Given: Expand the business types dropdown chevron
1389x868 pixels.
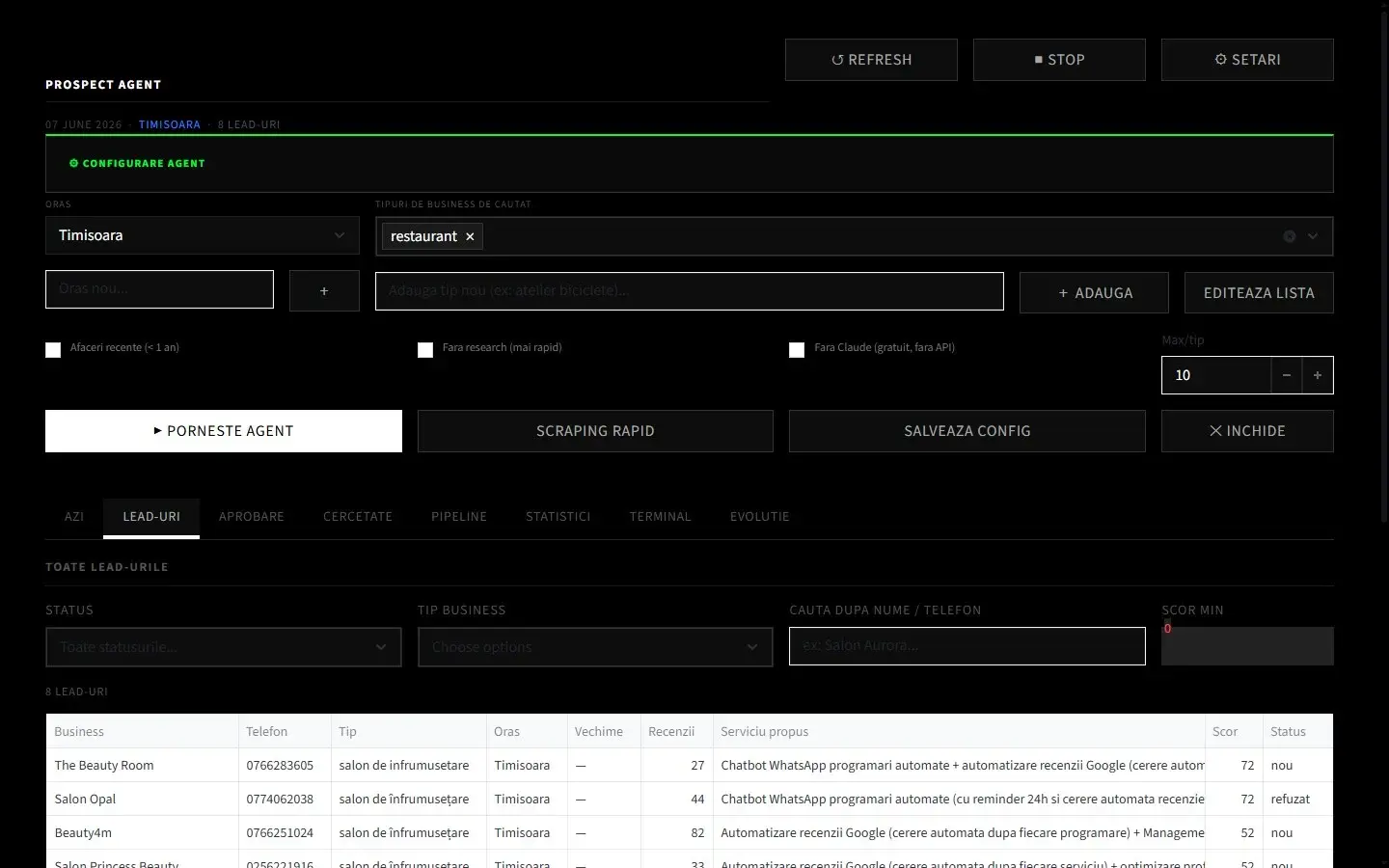Looking at the screenshot, I should click(1313, 236).
